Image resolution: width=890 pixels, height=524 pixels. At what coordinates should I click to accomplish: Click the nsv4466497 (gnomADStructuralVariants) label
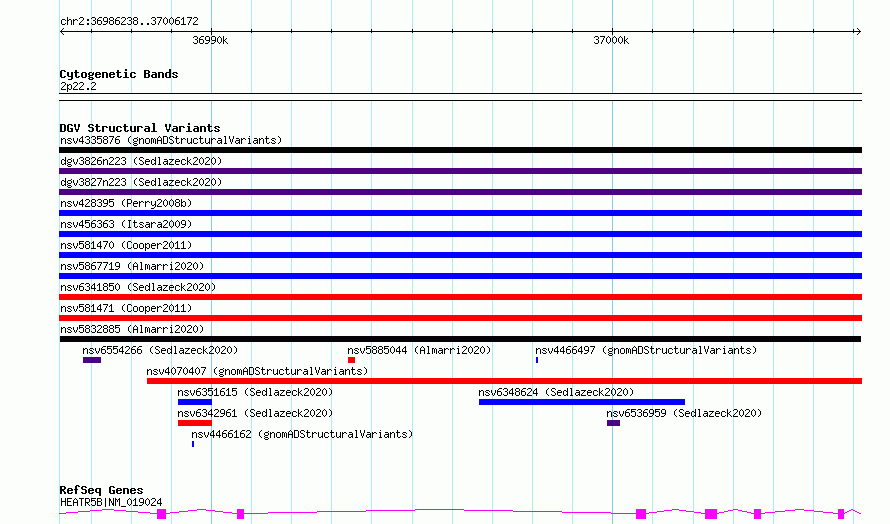pyautogui.click(x=646, y=350)
